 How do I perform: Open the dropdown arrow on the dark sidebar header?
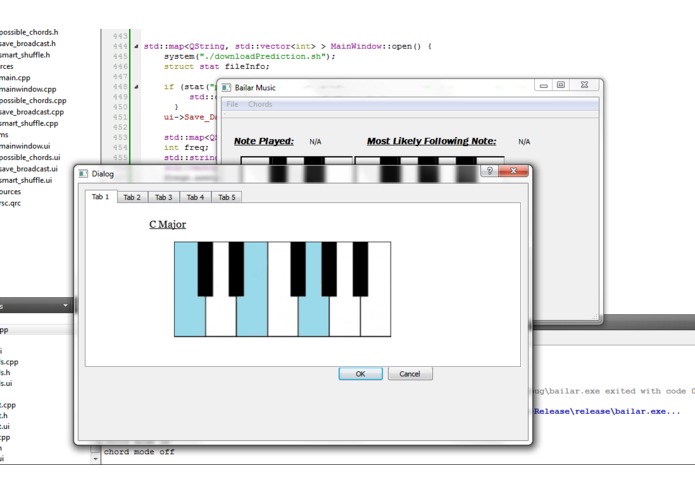pos(66,305)
